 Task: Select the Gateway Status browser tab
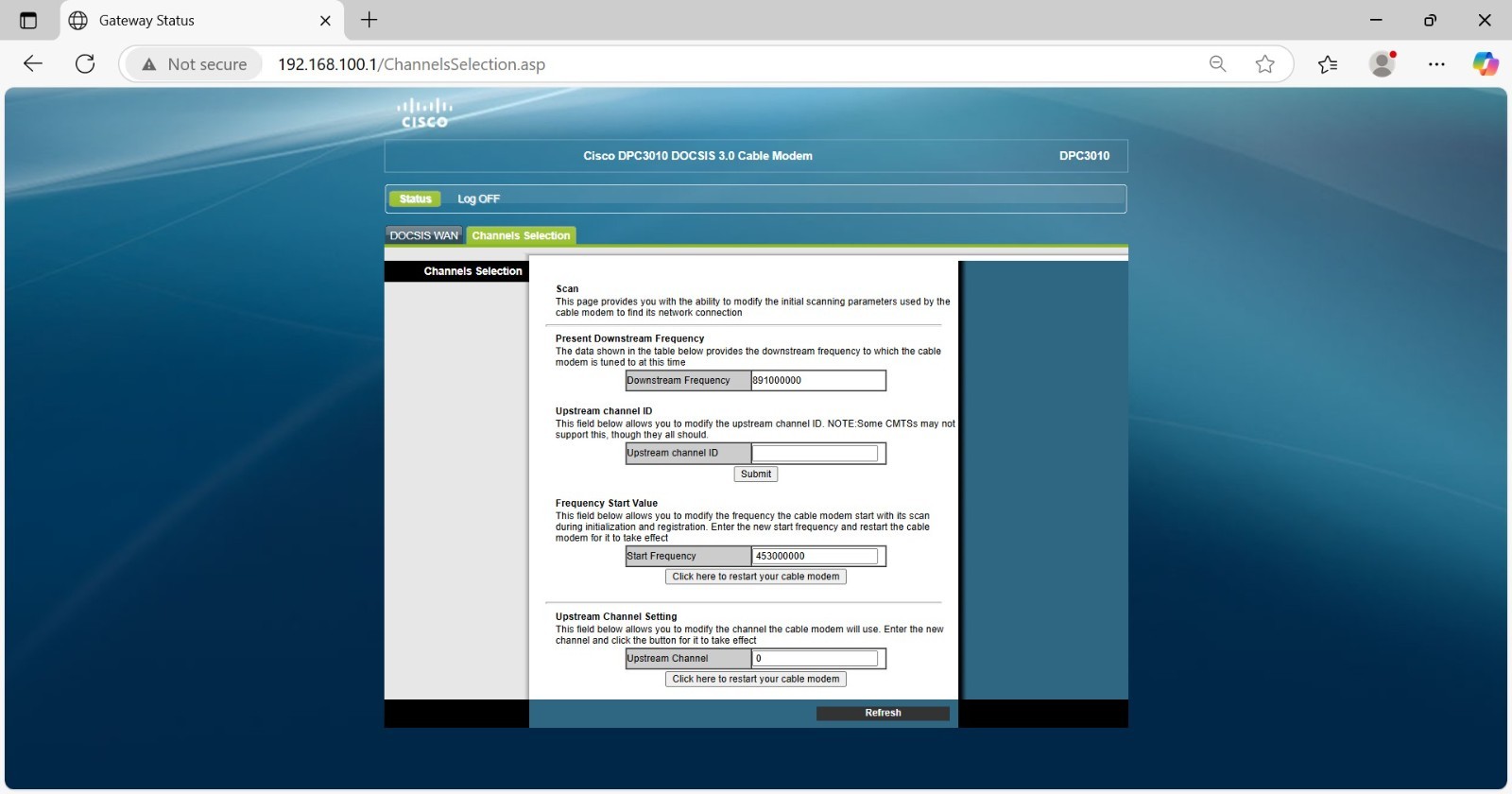(201, 20)
